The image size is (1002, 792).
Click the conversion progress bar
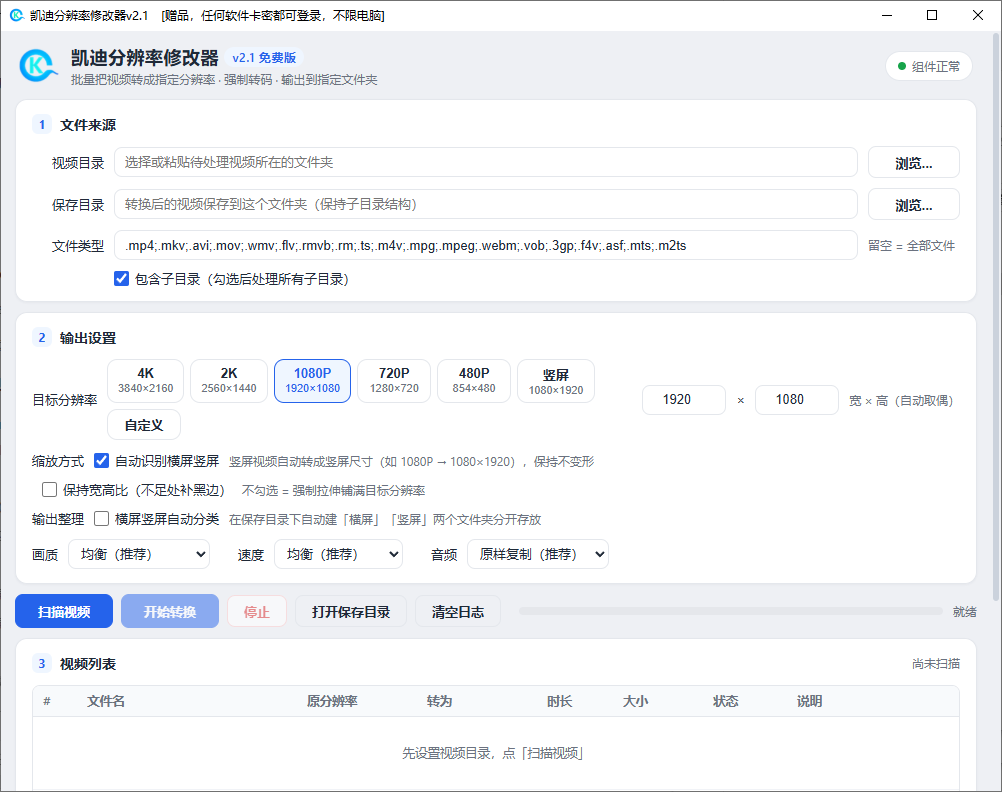coord(731,611)
